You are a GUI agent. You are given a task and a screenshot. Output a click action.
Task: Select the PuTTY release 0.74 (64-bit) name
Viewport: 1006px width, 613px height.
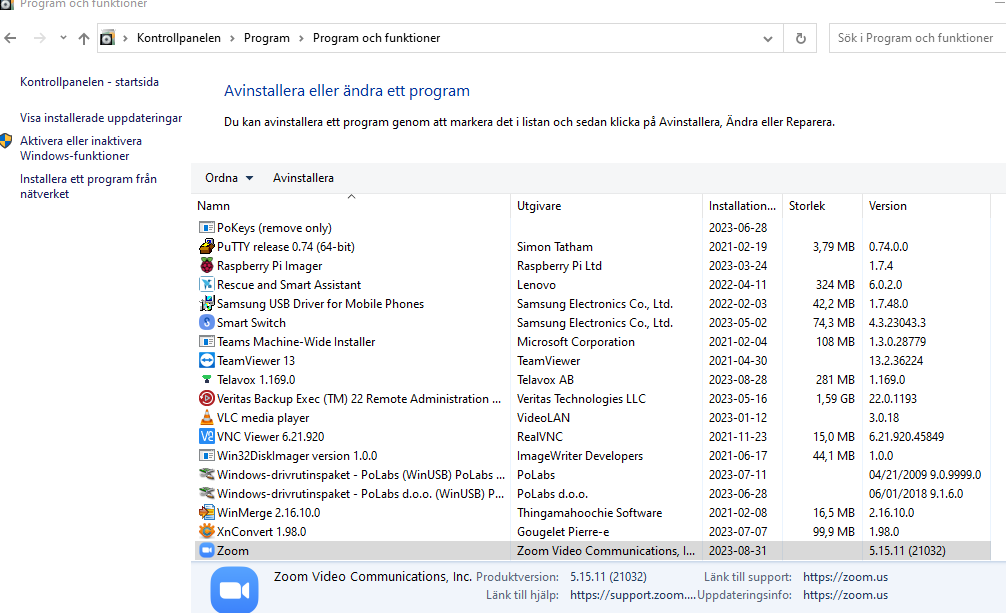pyautogui.click(x=286, y=246)
